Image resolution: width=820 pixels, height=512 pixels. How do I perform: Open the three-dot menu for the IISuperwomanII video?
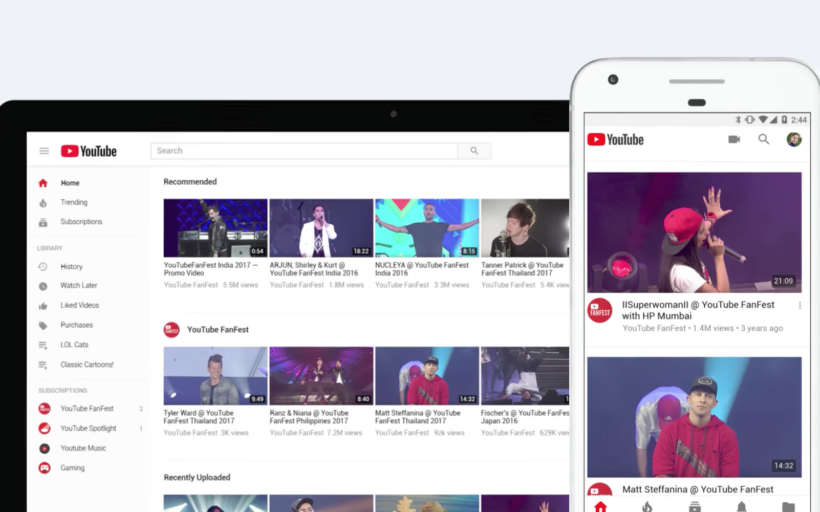pyautogui.click(x=799, y=305)
